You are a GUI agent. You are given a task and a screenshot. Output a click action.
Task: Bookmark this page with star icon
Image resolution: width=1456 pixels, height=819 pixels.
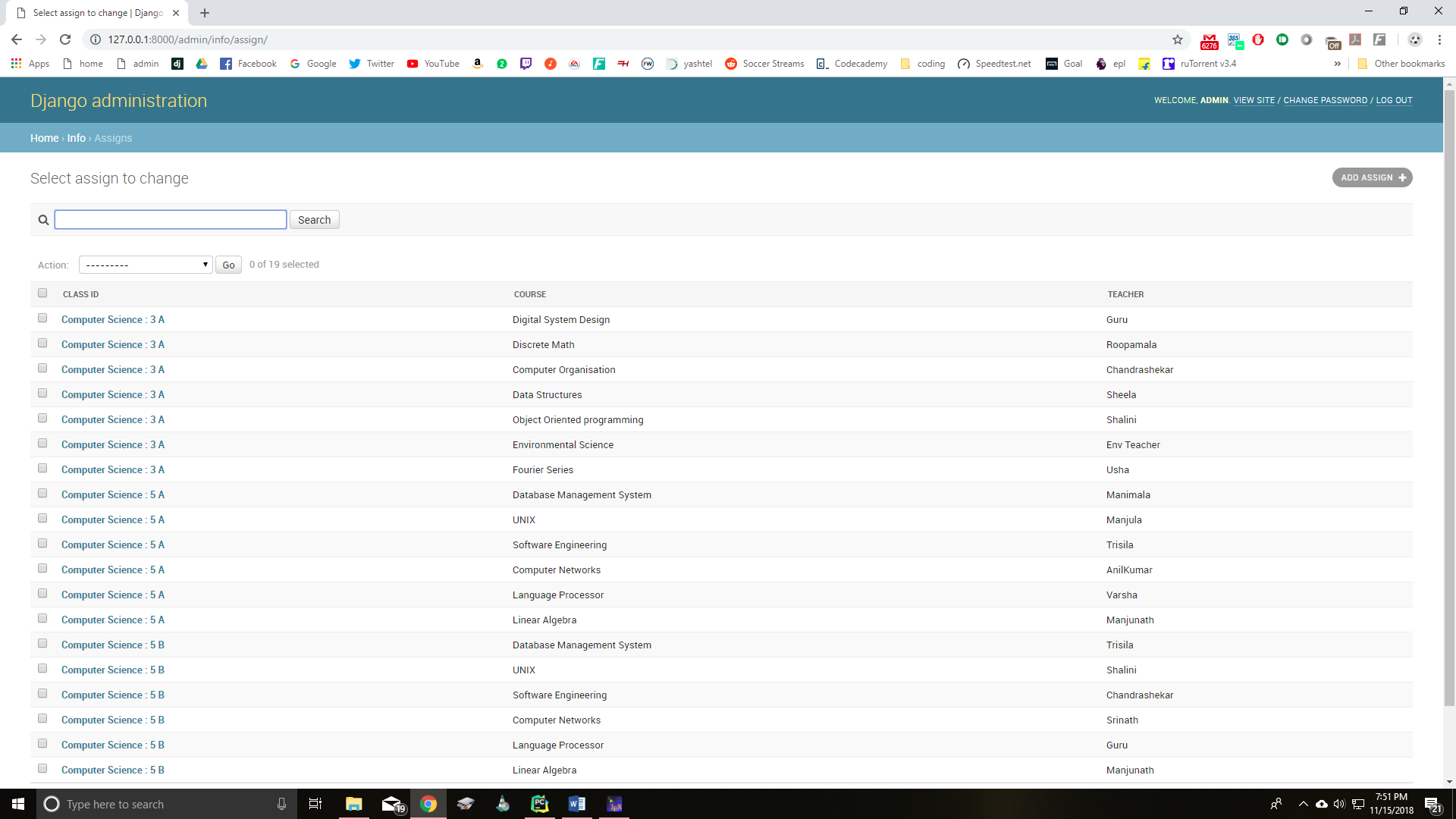click(1177, 39)
